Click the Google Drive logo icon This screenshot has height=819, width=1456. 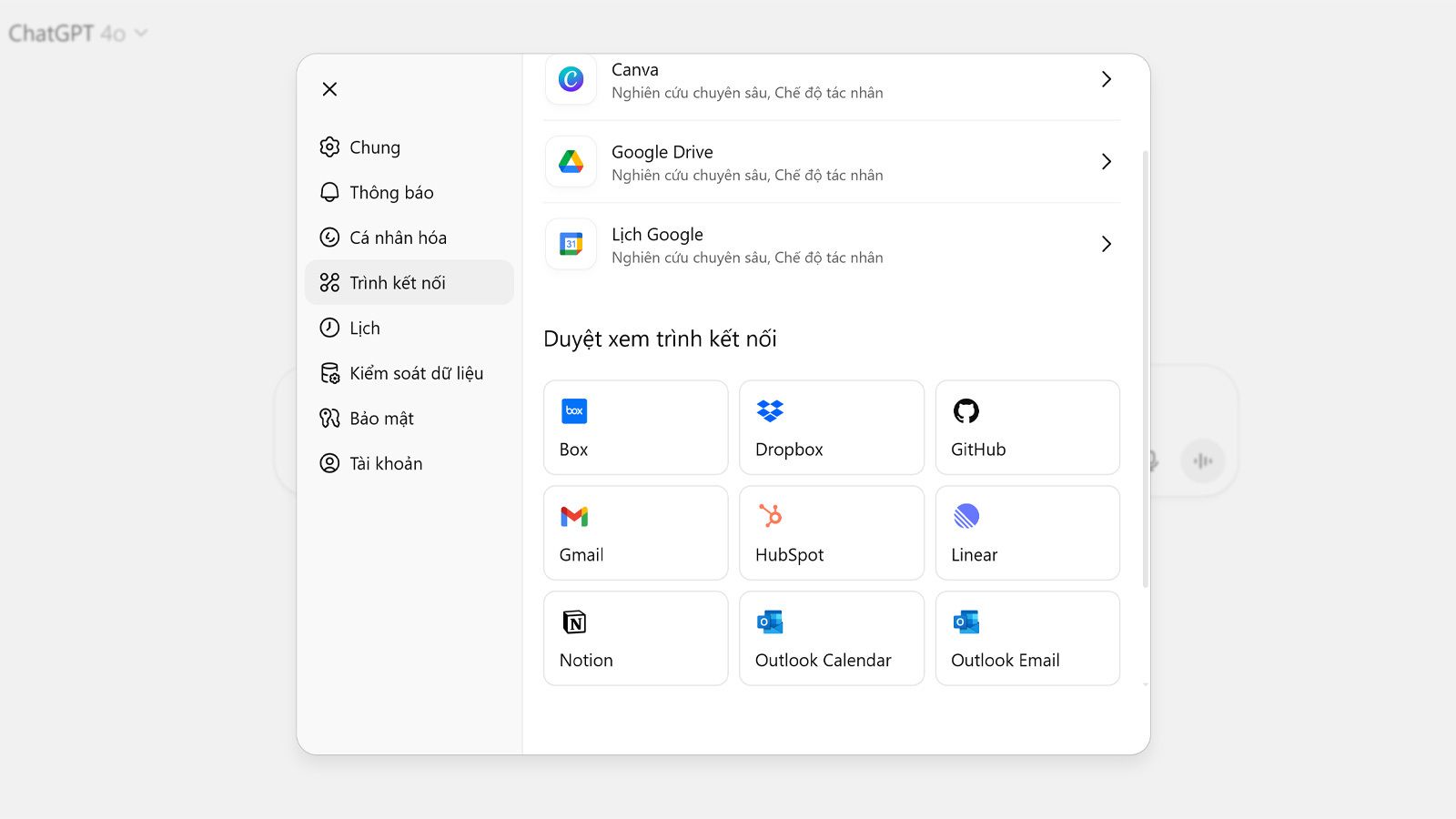pos(571,162)
